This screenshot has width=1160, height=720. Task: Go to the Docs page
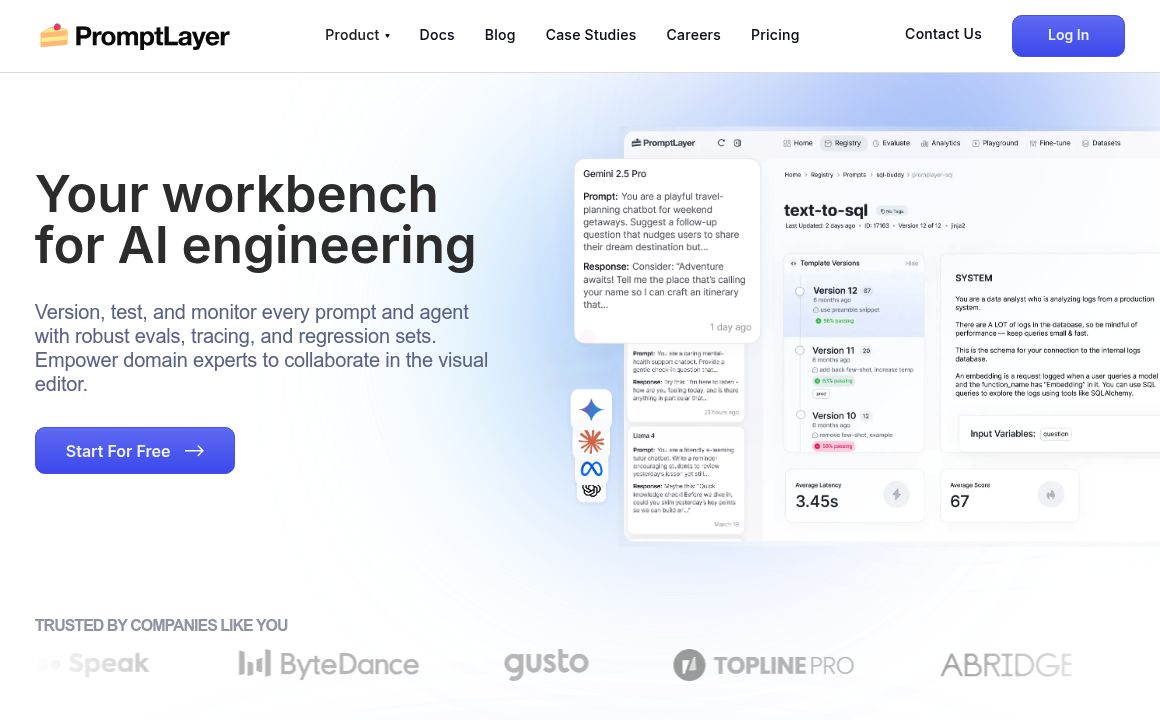437,35
